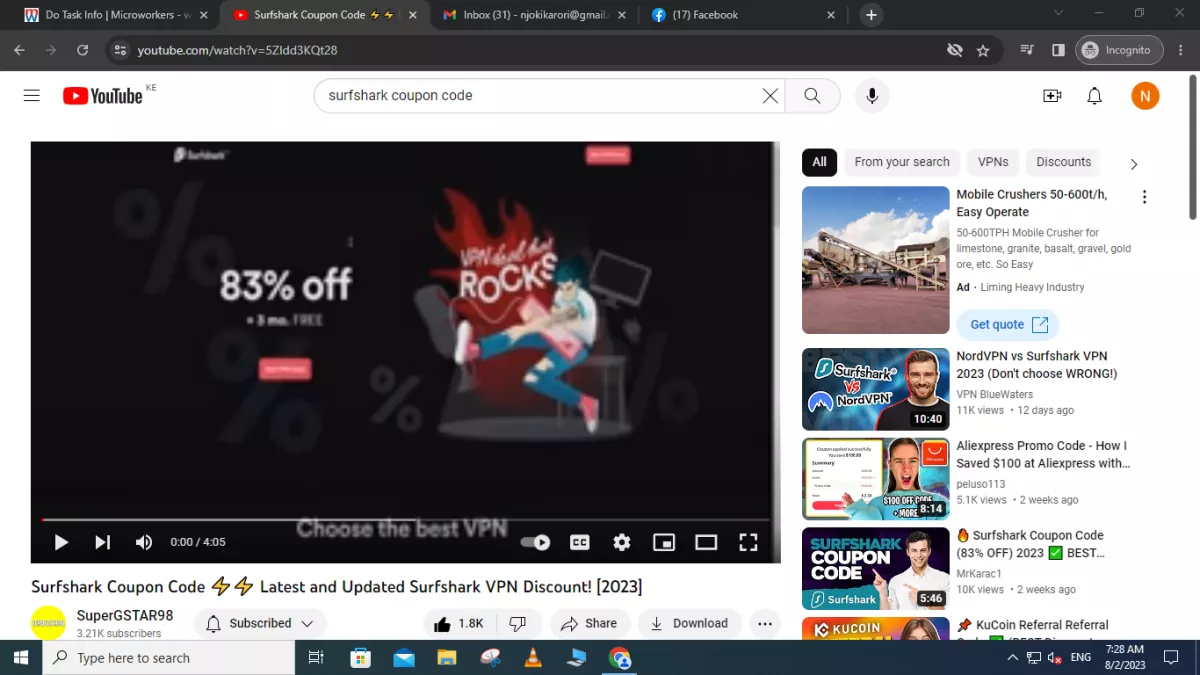This screenshot has width=1200, height=675.
Task: Open the miniplayer
Action: click(664, 542)
